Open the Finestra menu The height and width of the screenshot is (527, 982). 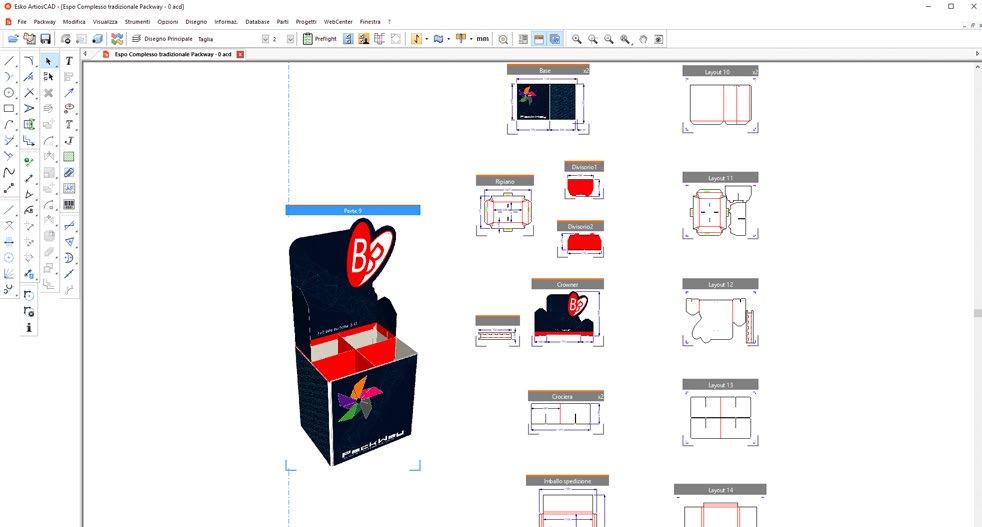370,21
